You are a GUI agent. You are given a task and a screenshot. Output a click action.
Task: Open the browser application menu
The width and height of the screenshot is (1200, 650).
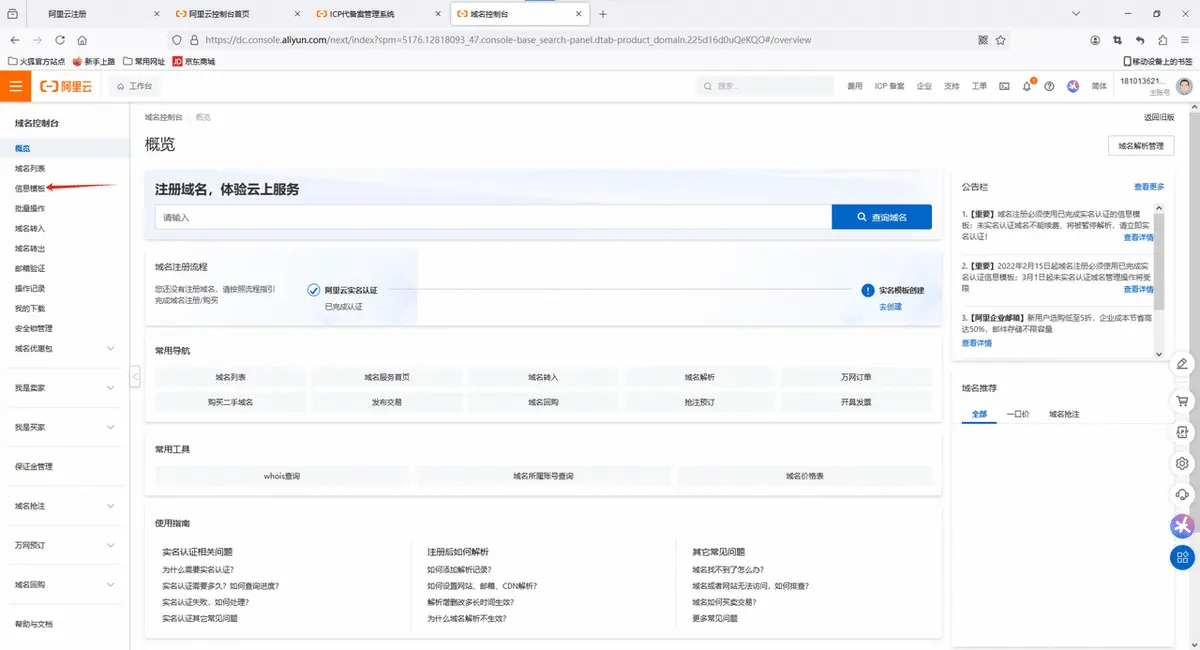coord(1185,40)
